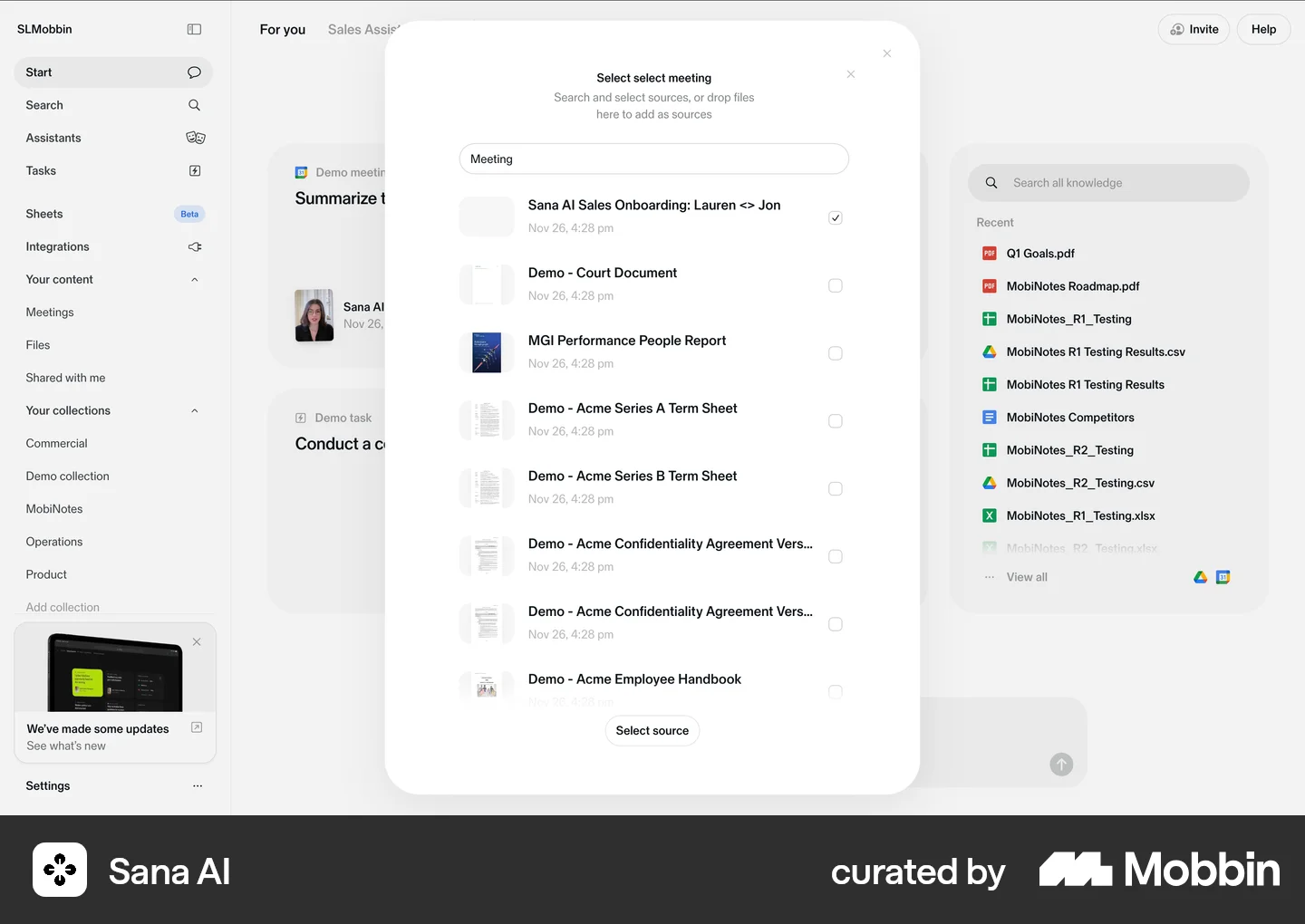Click the chat bubble icon beside Start
The width and height of the screenshot is (1305, 924).
(194, 72)
